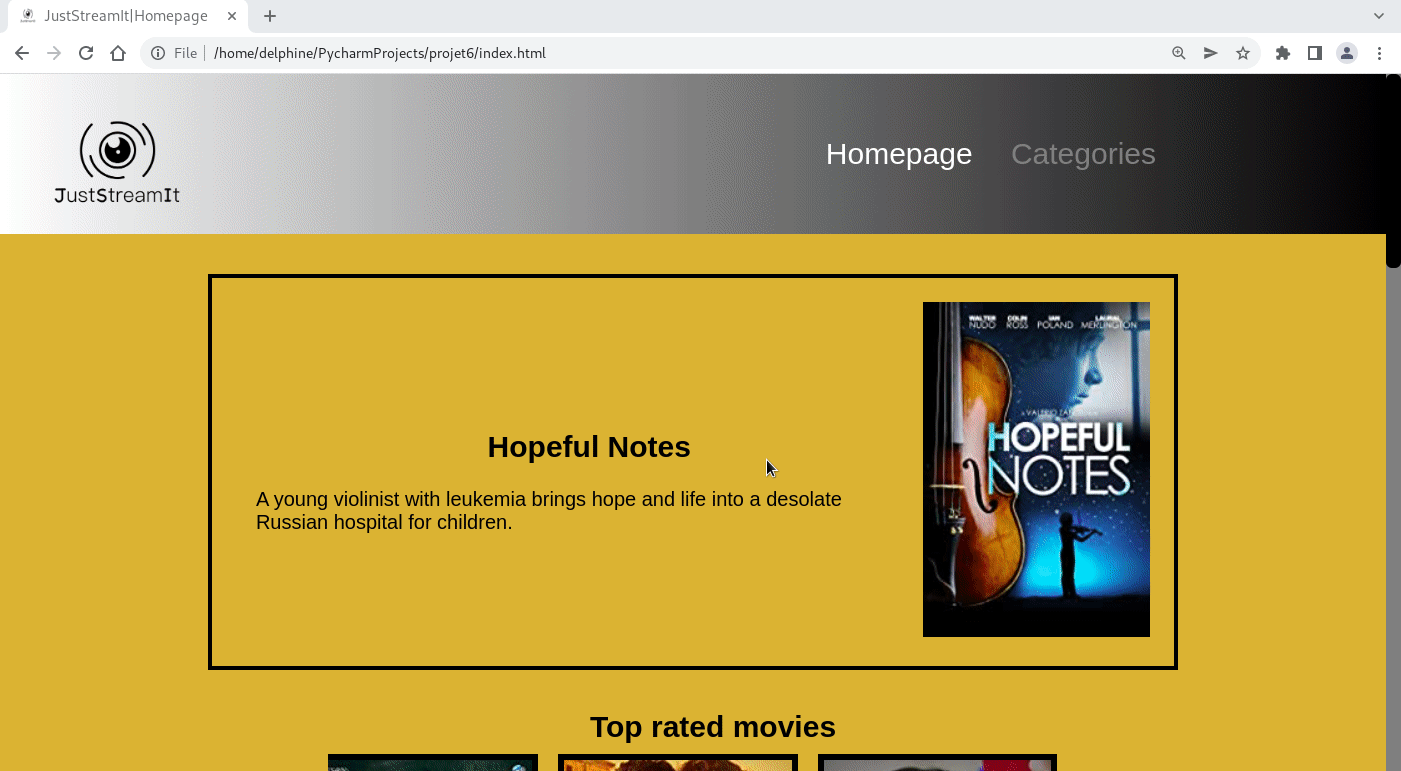Image resolution: width=1401 pixels, height=771 pixels.
Task: Open the Homepage navigation link
Action: coord(899,154)
